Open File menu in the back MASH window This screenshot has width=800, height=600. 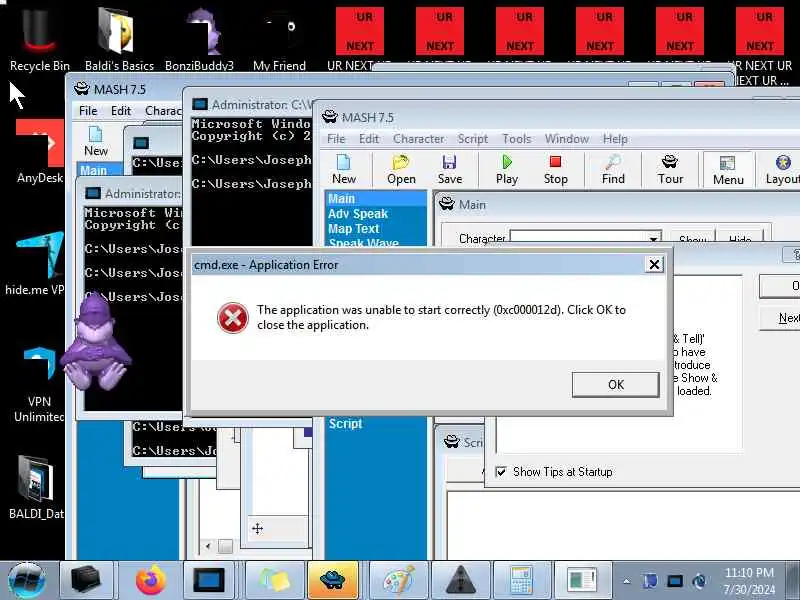(x=88, y=111)
